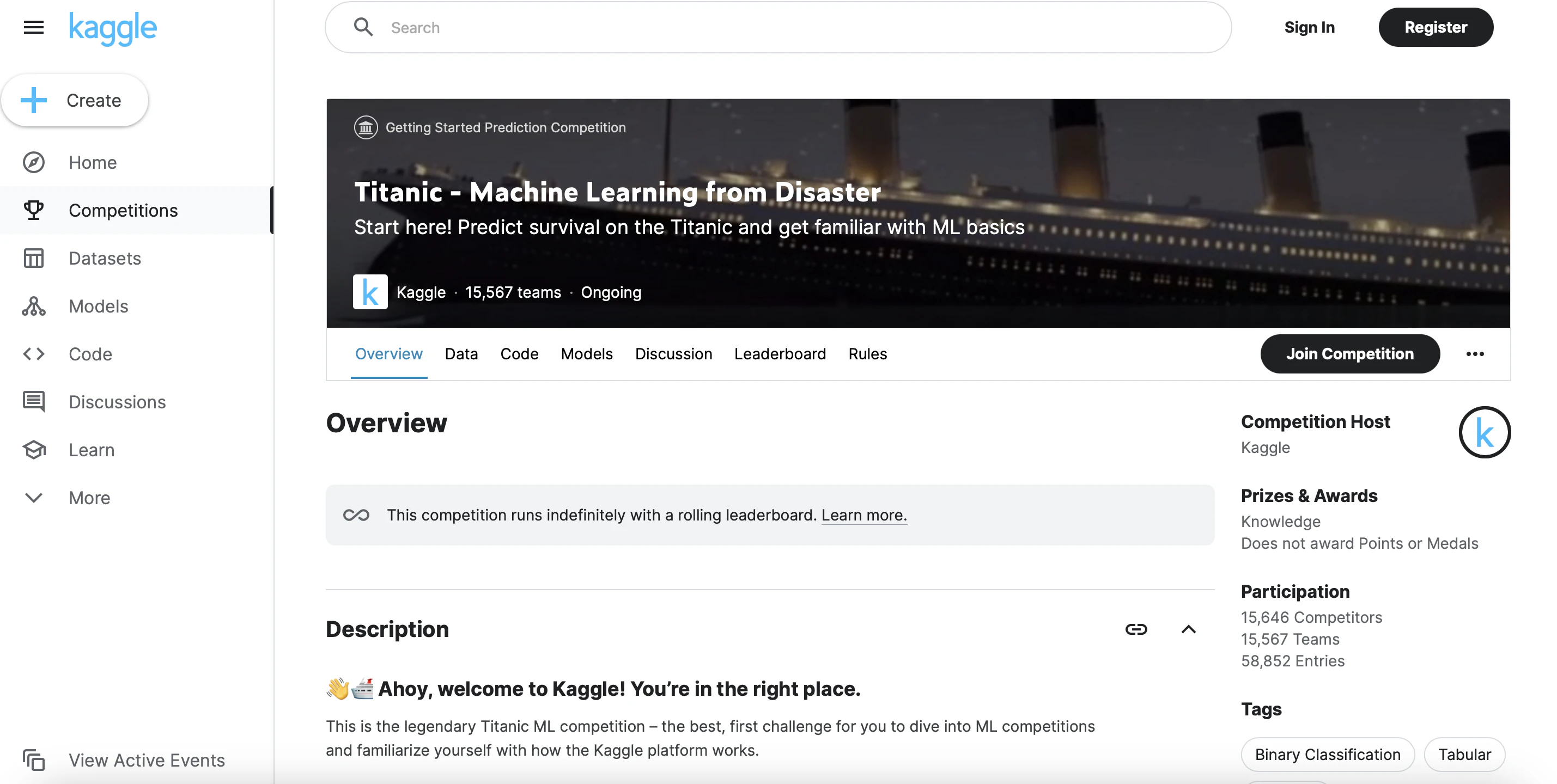Open the competition Models tab

[586, 354]
